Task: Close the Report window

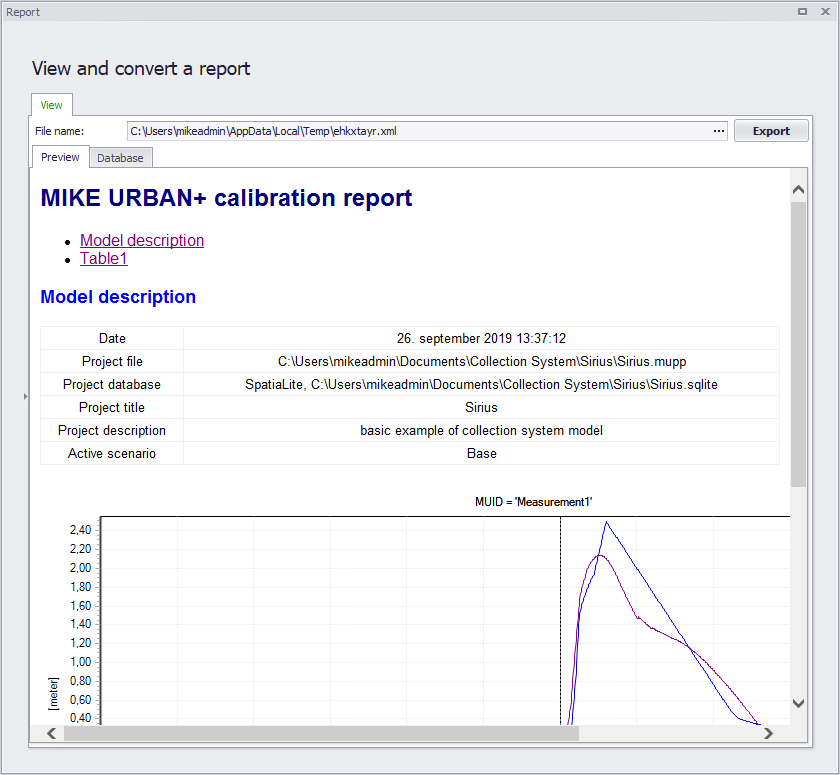Action: pyautogui.click(x=825, y=11)
